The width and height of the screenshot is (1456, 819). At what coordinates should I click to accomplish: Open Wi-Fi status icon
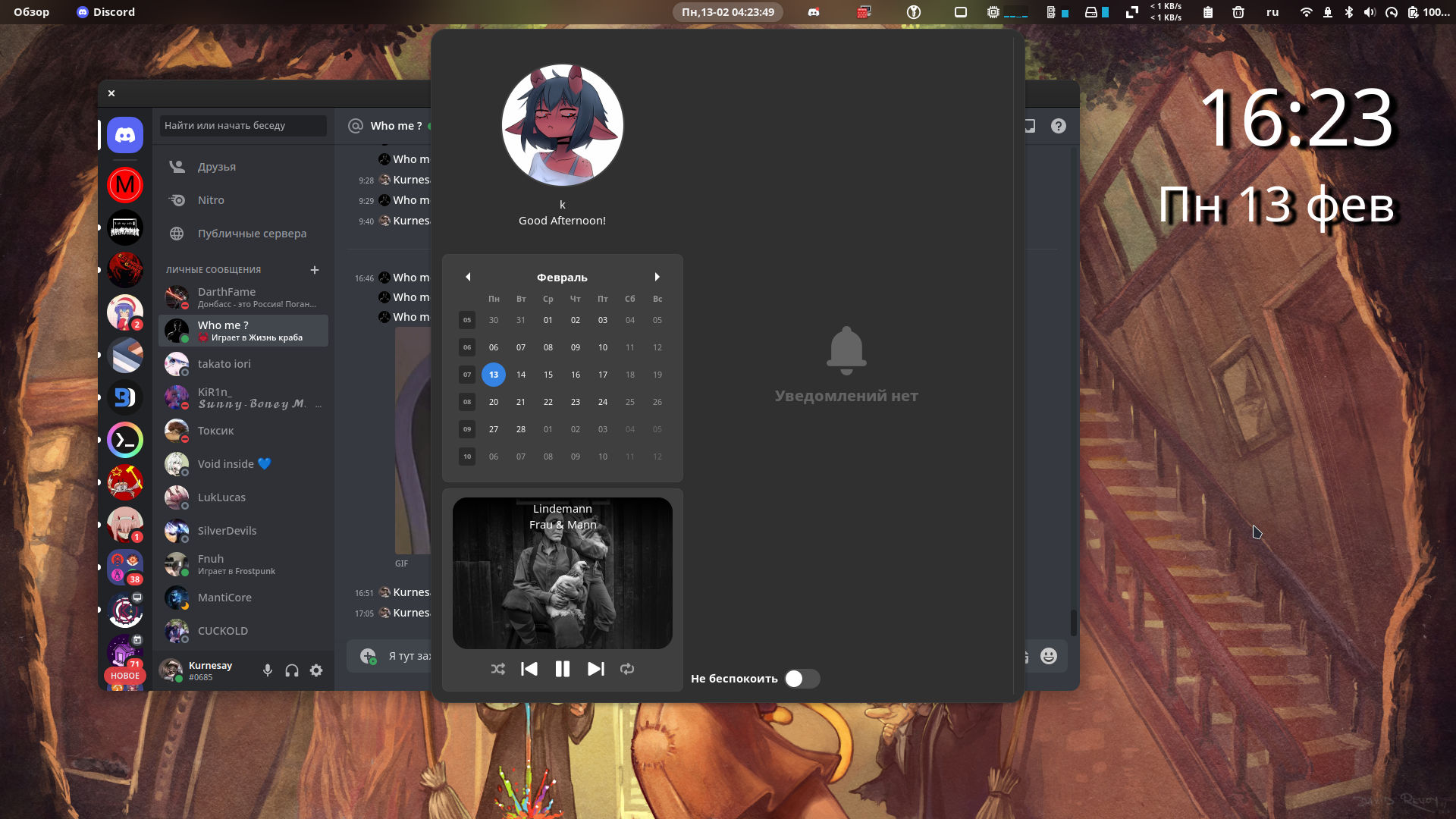point(1306,12)
